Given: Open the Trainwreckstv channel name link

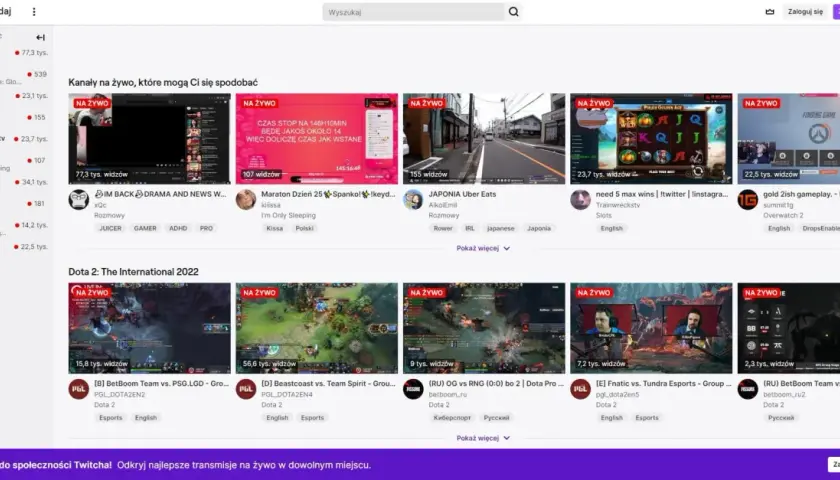Looking at the screenshot, I should coord(618,205).
